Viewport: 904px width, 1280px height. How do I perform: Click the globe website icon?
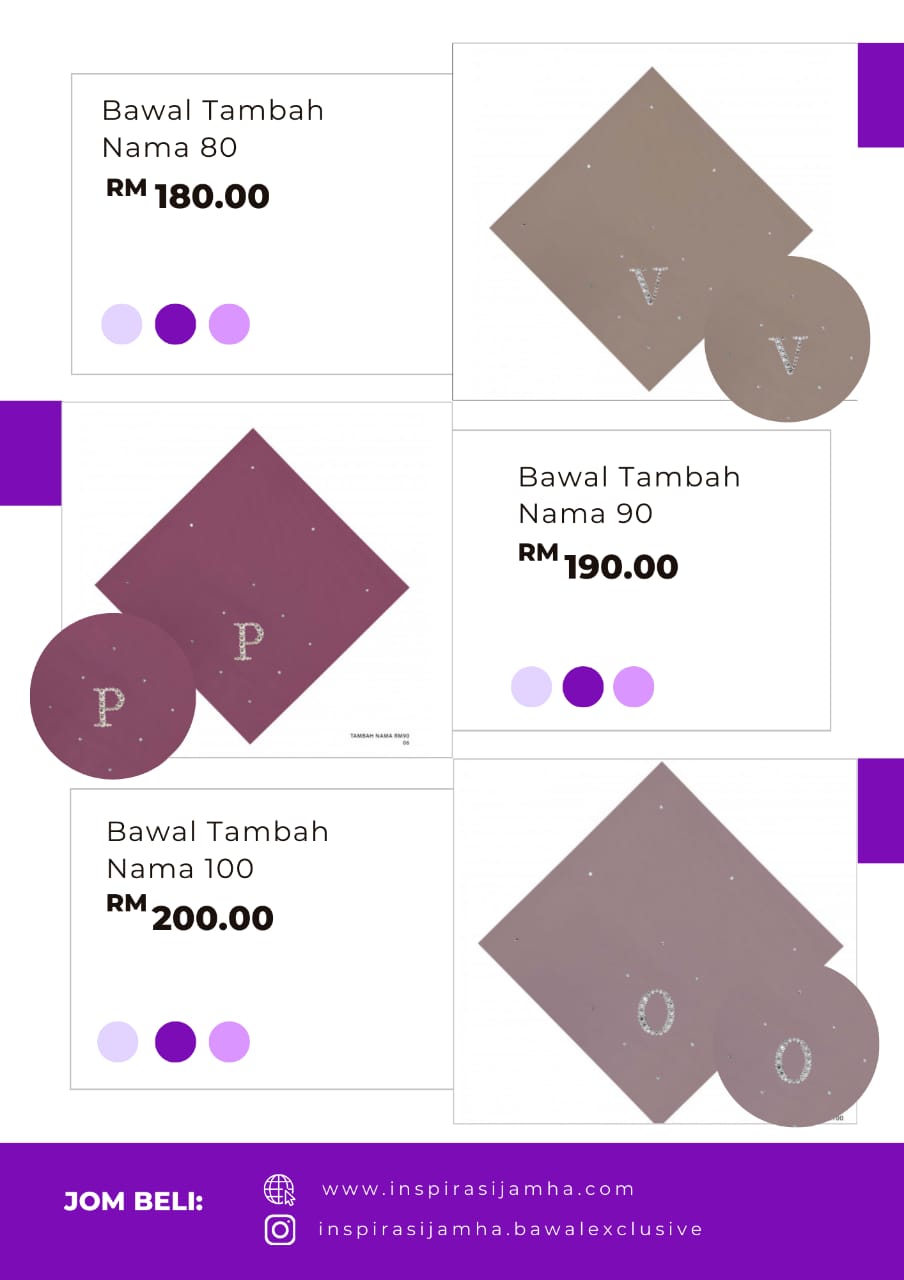(279, 1190)
